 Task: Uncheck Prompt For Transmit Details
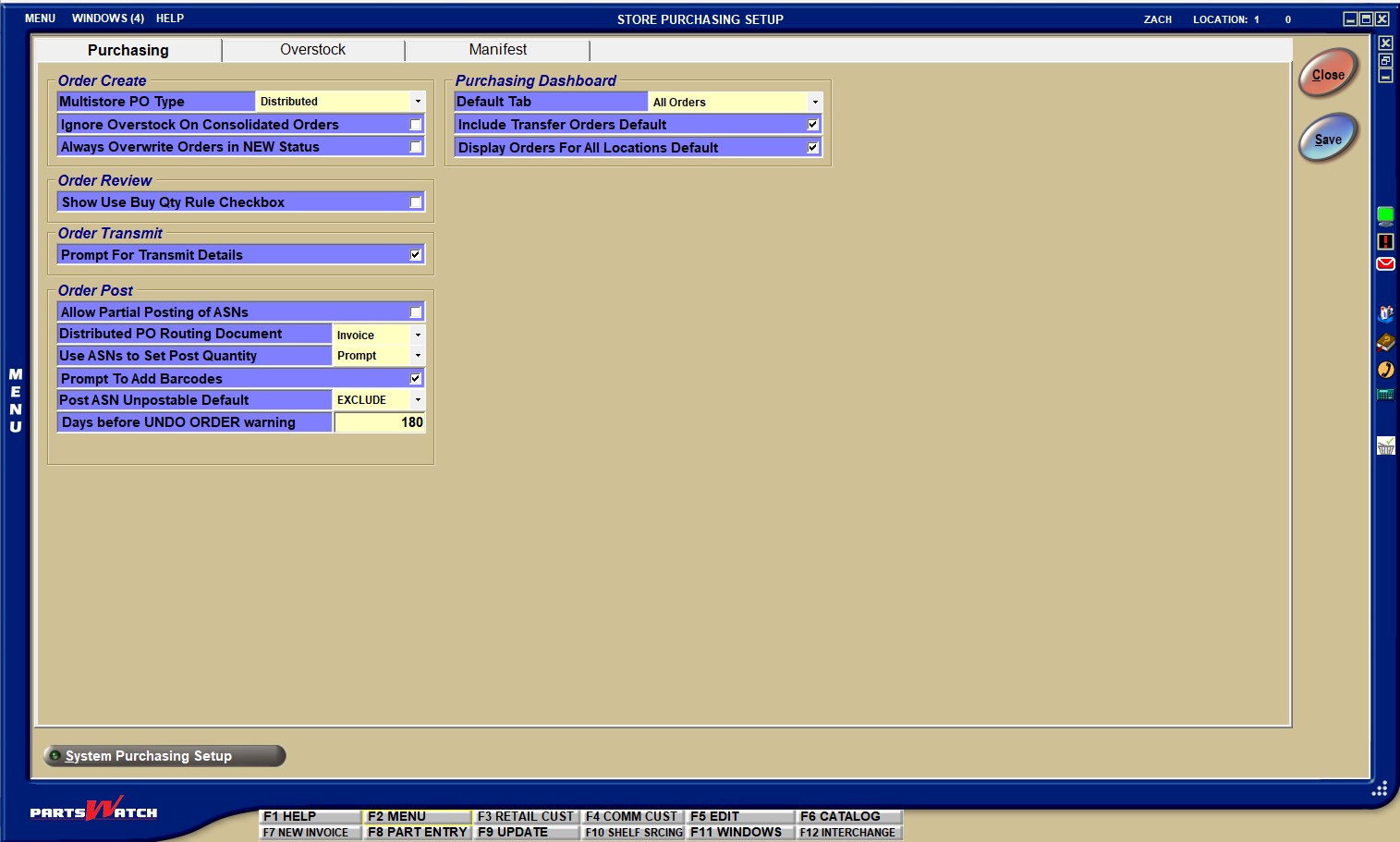click(x=416, y=255)
